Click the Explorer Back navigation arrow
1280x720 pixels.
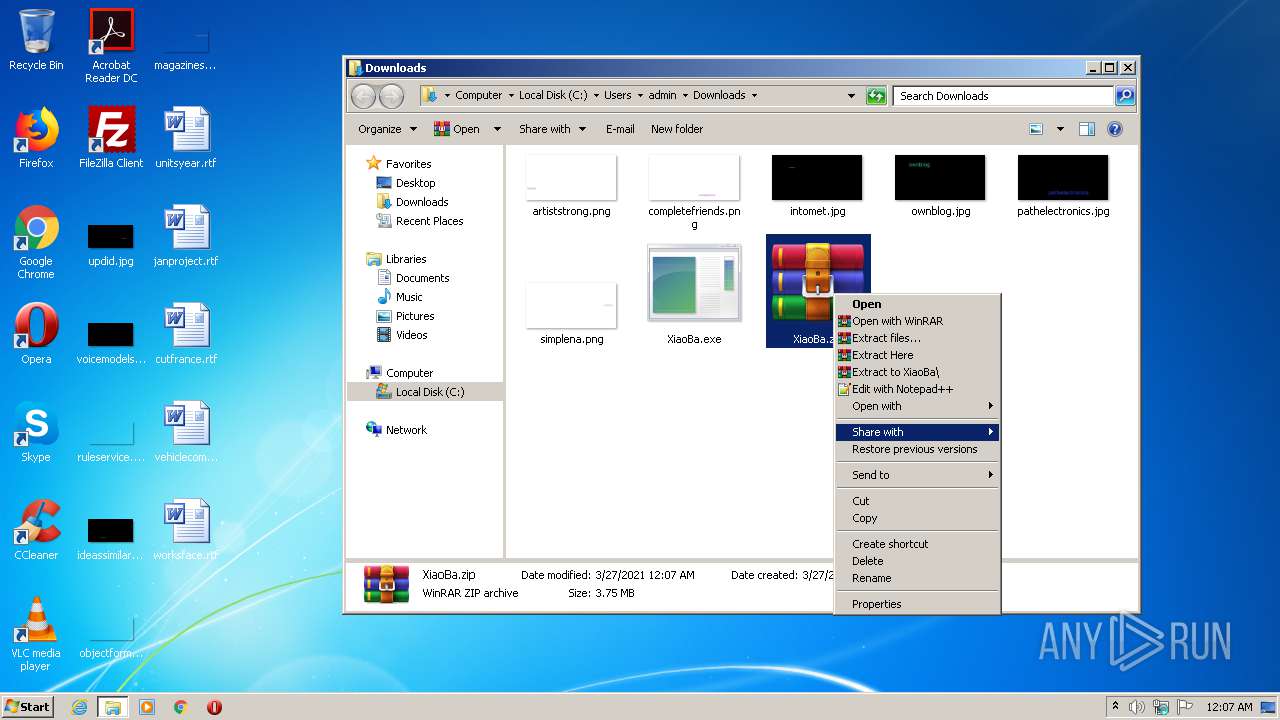click(x=363, y=96)
